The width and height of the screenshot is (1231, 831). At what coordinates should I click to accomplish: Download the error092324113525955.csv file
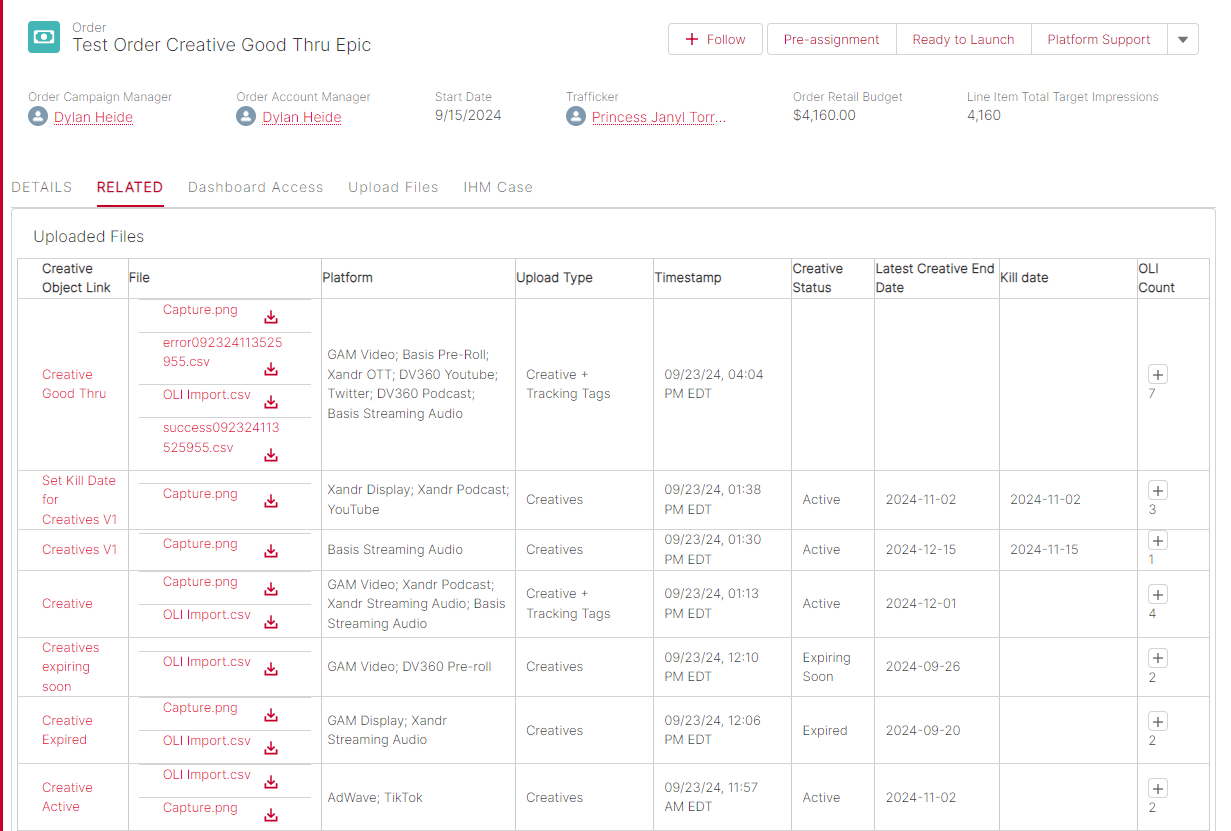tap(271, 369)
